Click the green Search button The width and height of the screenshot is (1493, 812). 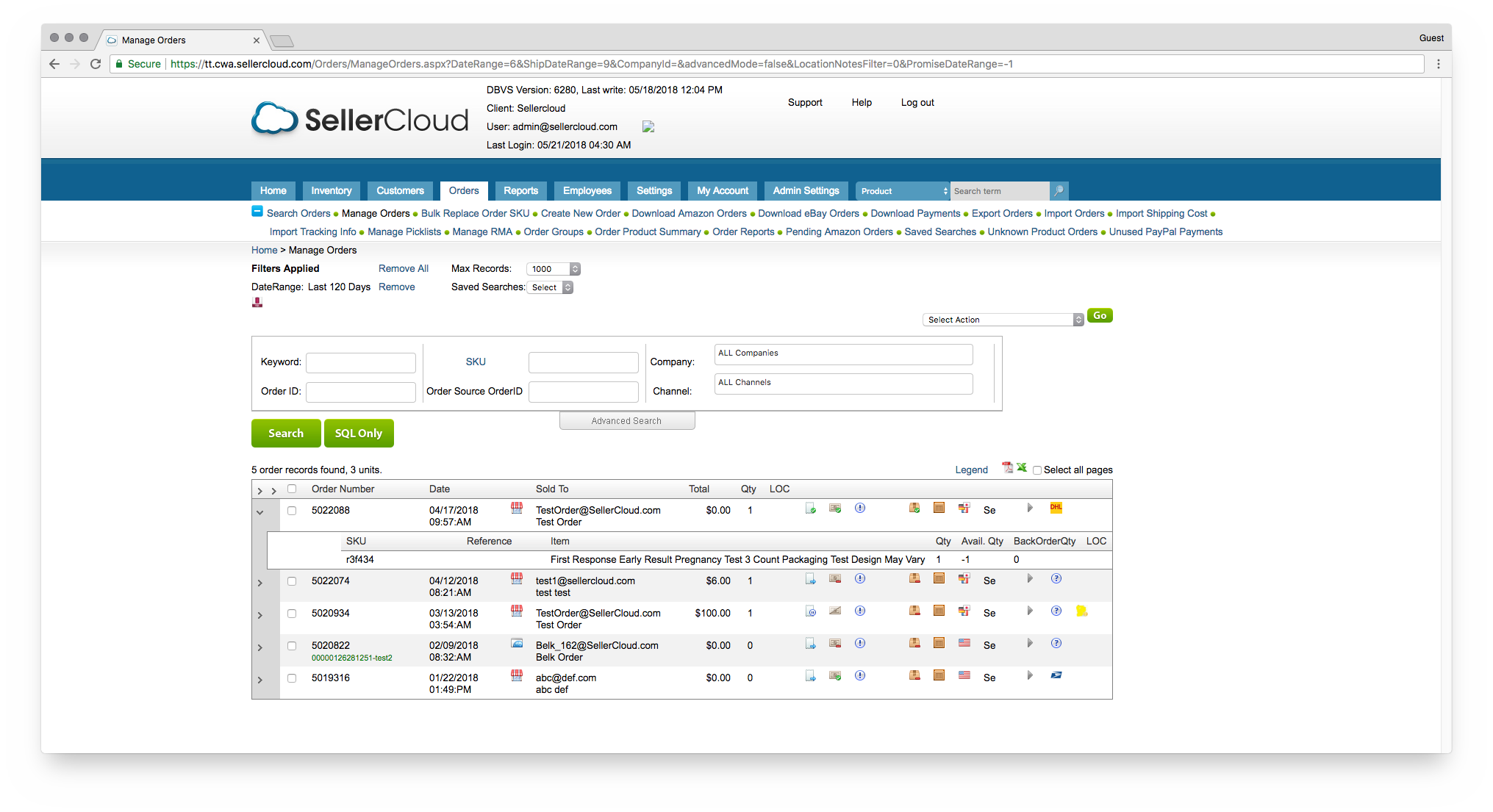[x=286, y=434]
